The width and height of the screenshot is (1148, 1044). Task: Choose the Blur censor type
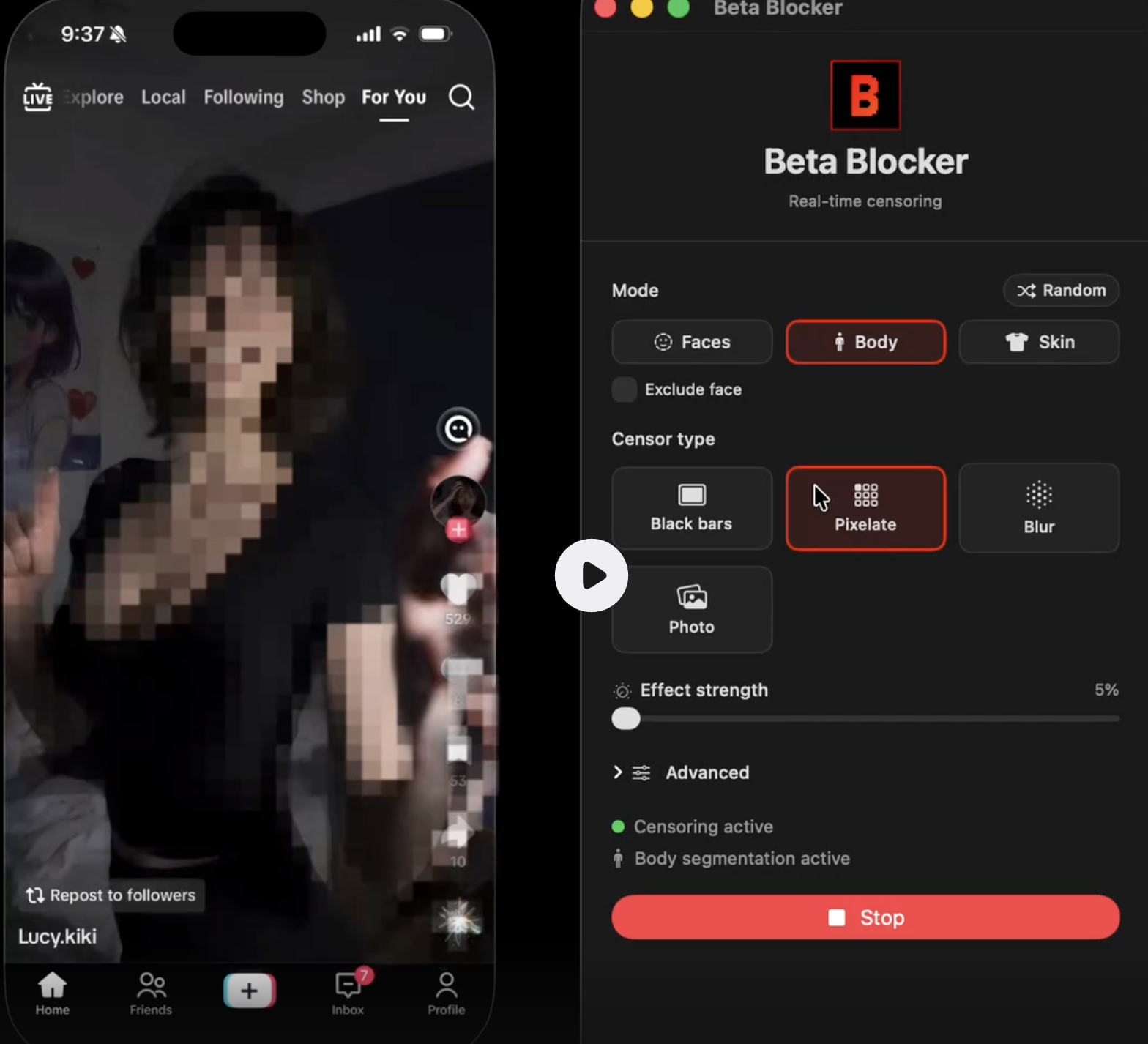(x=1039, y=508)
